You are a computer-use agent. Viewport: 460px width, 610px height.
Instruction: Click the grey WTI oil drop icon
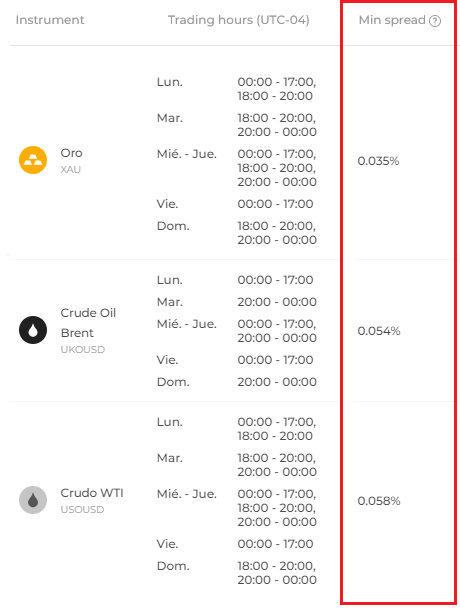coord(33,500)
